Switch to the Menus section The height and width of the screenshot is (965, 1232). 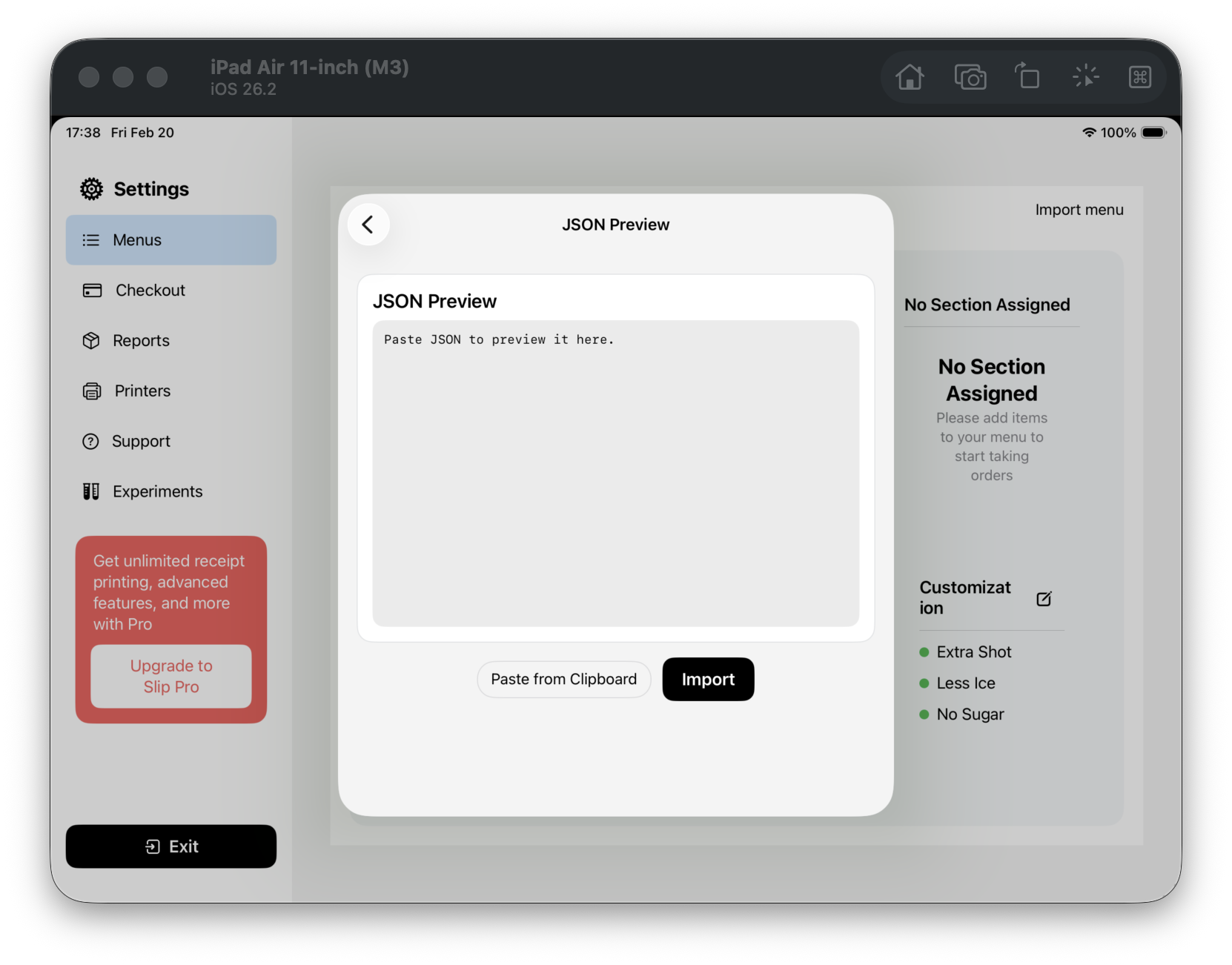[170, 239]
